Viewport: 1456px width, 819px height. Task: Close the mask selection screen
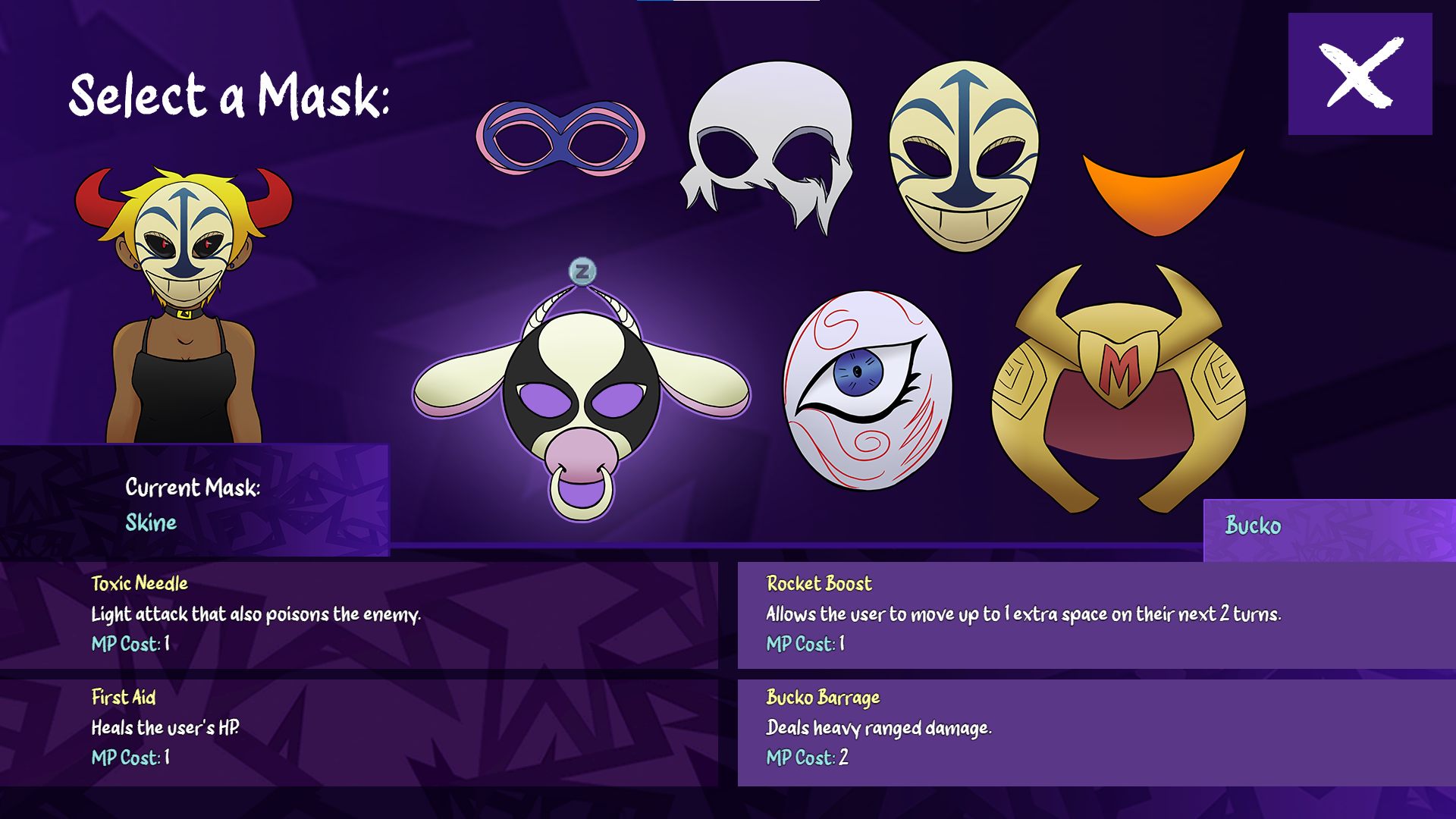coord(1360,74)
